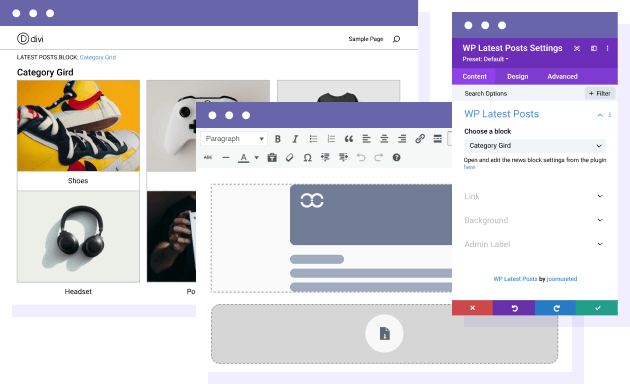Viewport: 630px width, 384px height.
Task: Apply blockquote formatting
Action: [x=349, y=139]
